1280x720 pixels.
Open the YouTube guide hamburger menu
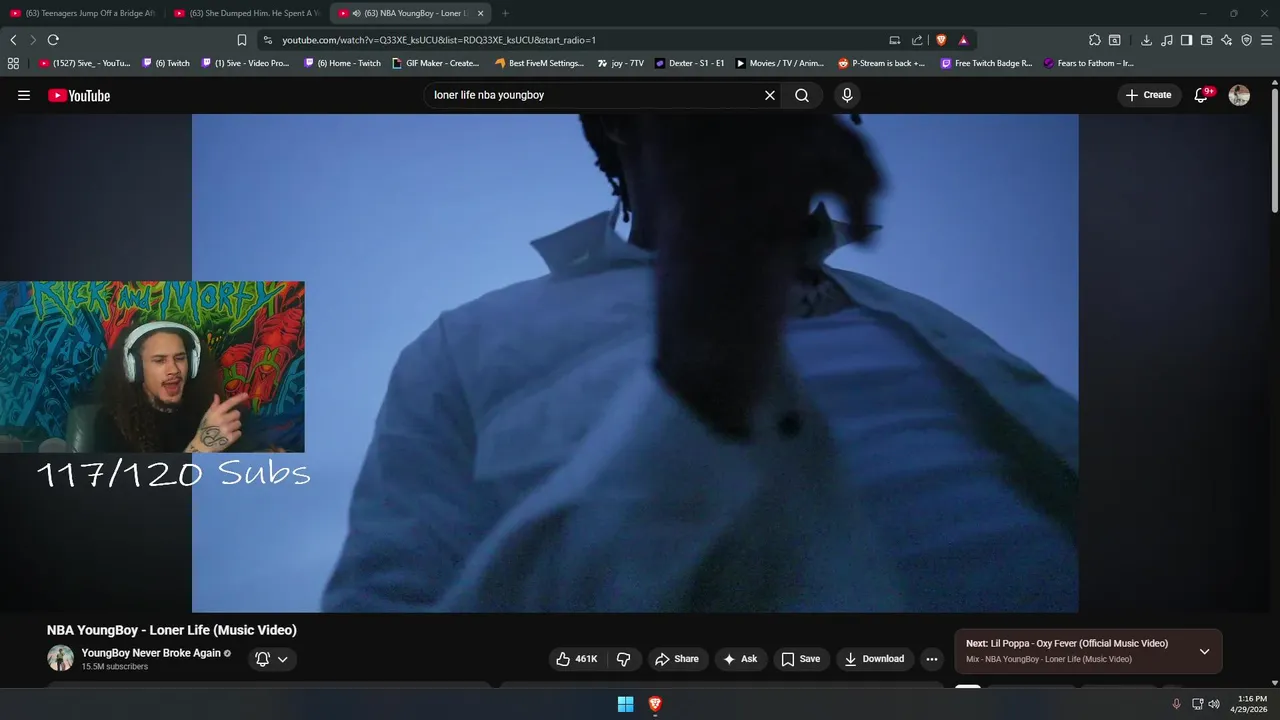tap(24, 95)
